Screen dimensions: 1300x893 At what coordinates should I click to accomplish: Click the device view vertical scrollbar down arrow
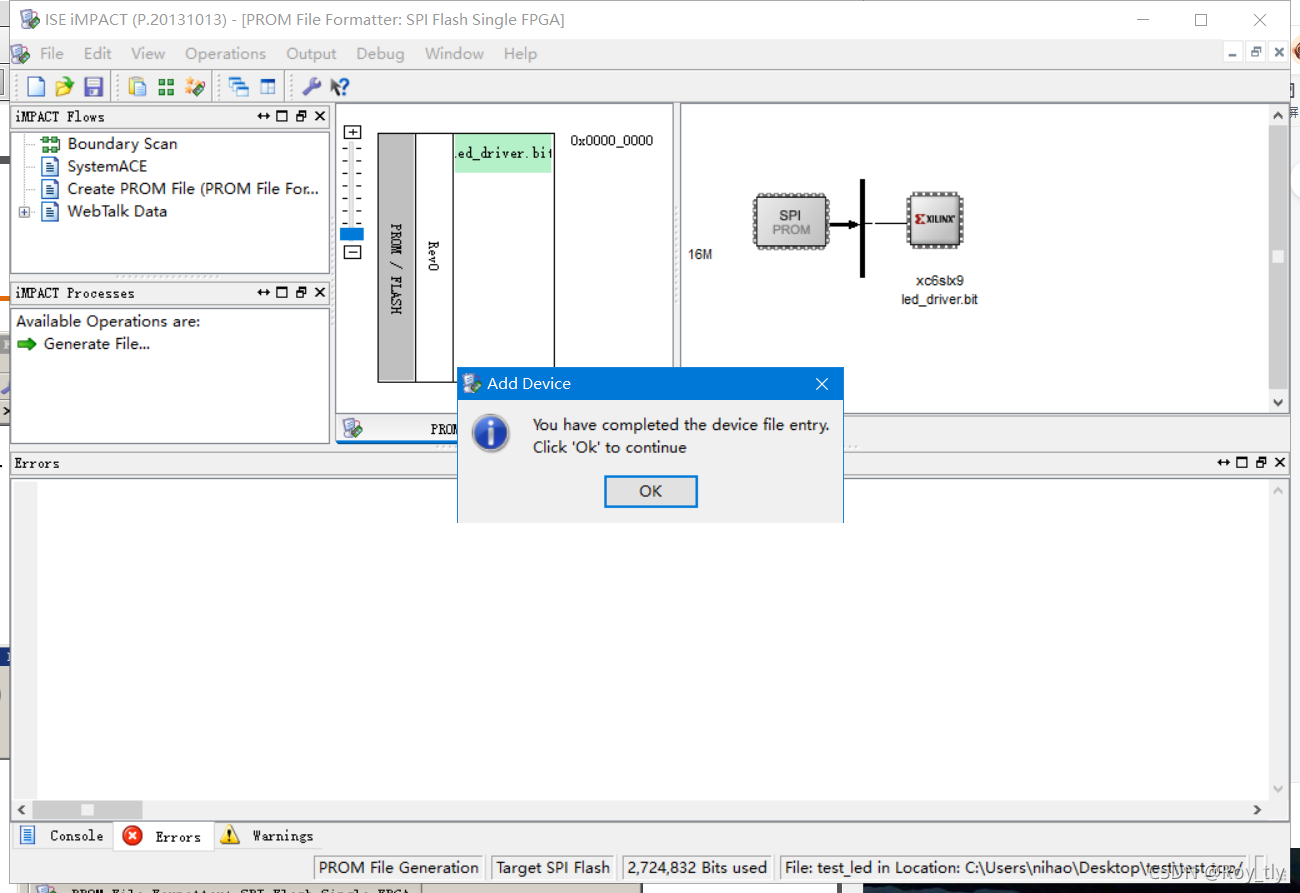[1278, 402]
